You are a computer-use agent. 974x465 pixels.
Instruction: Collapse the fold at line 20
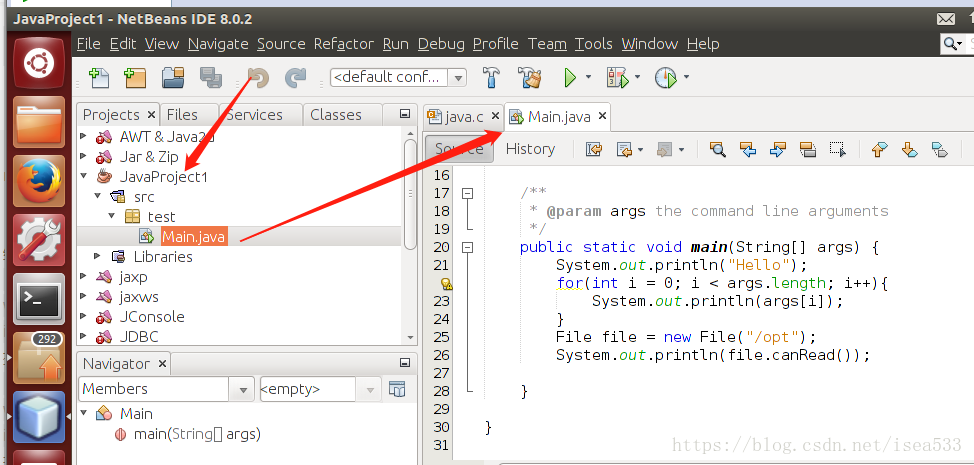[x=467, y=248]
